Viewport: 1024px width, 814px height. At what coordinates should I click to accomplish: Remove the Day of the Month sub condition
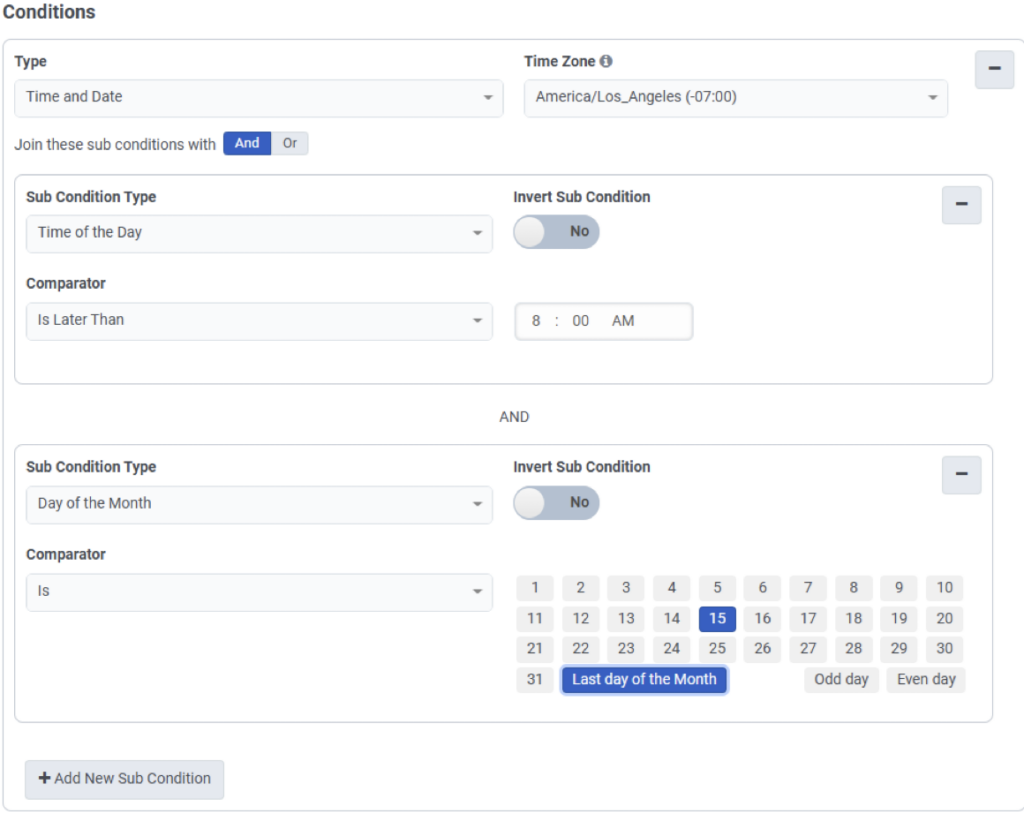tap(961, 474)
